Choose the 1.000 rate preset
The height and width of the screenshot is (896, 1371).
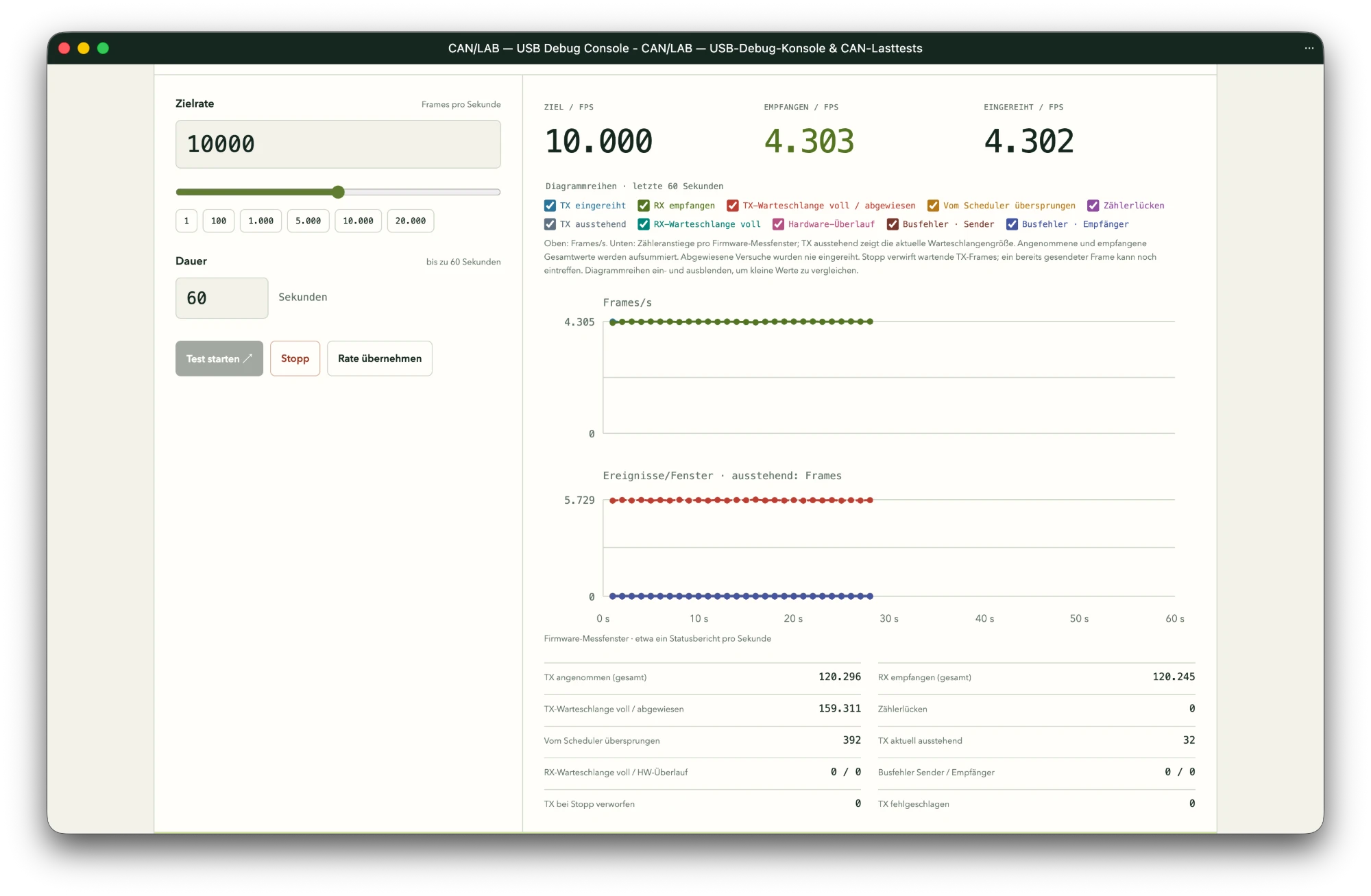[260, 221]
